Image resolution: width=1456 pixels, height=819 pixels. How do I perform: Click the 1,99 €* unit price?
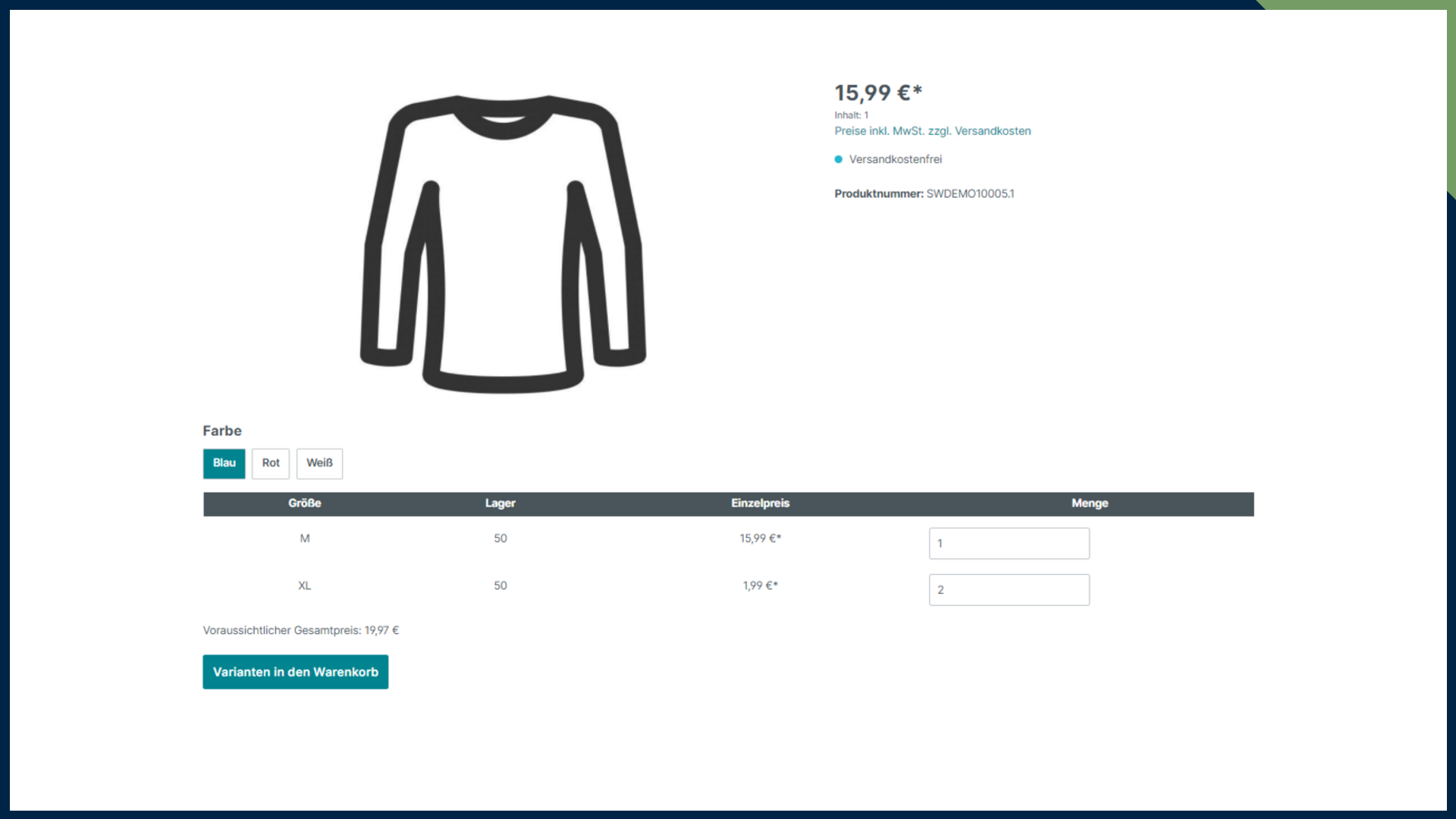pos(760,585)
